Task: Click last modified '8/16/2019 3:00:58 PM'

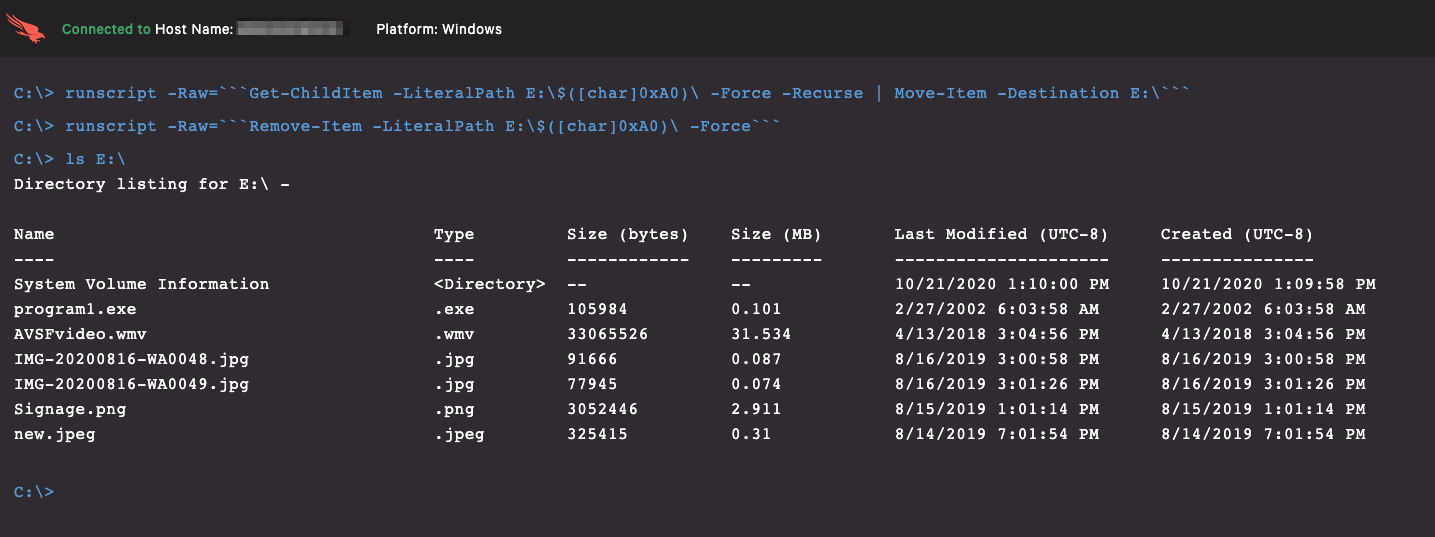Action: [x=997, y=359]
